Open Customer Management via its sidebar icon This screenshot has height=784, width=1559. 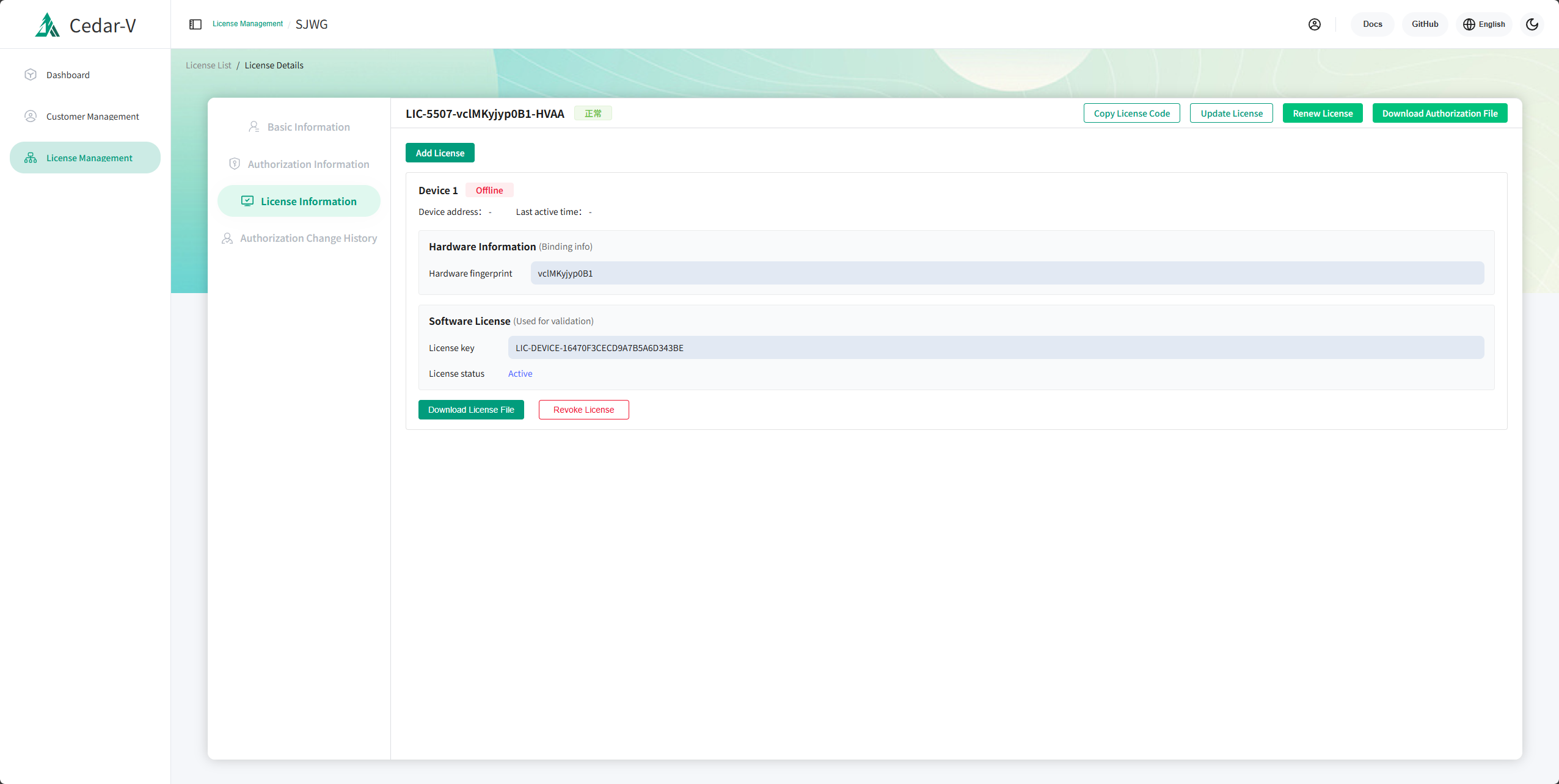point(31,116)
